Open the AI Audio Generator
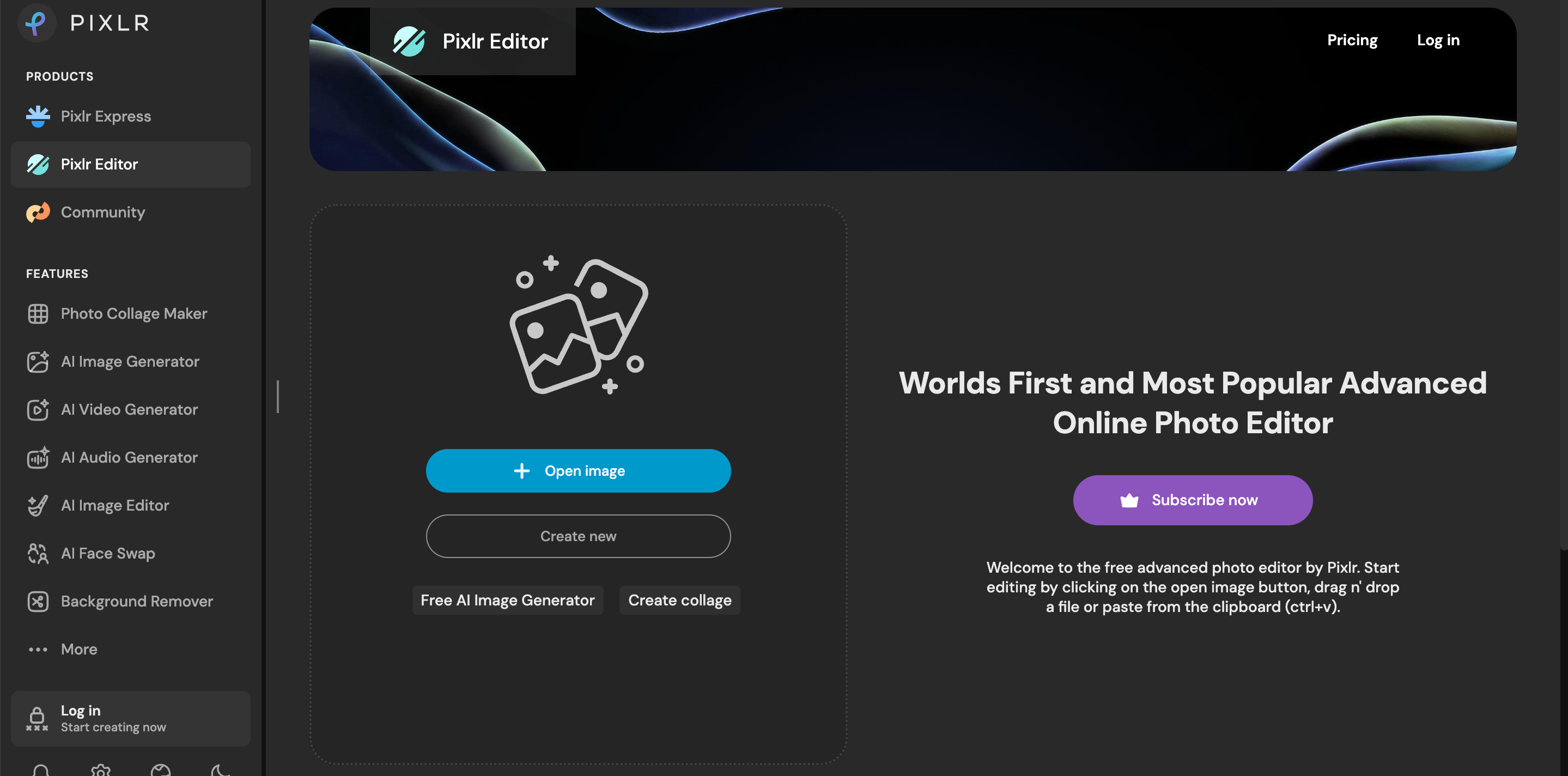 (x=130, y=458)
